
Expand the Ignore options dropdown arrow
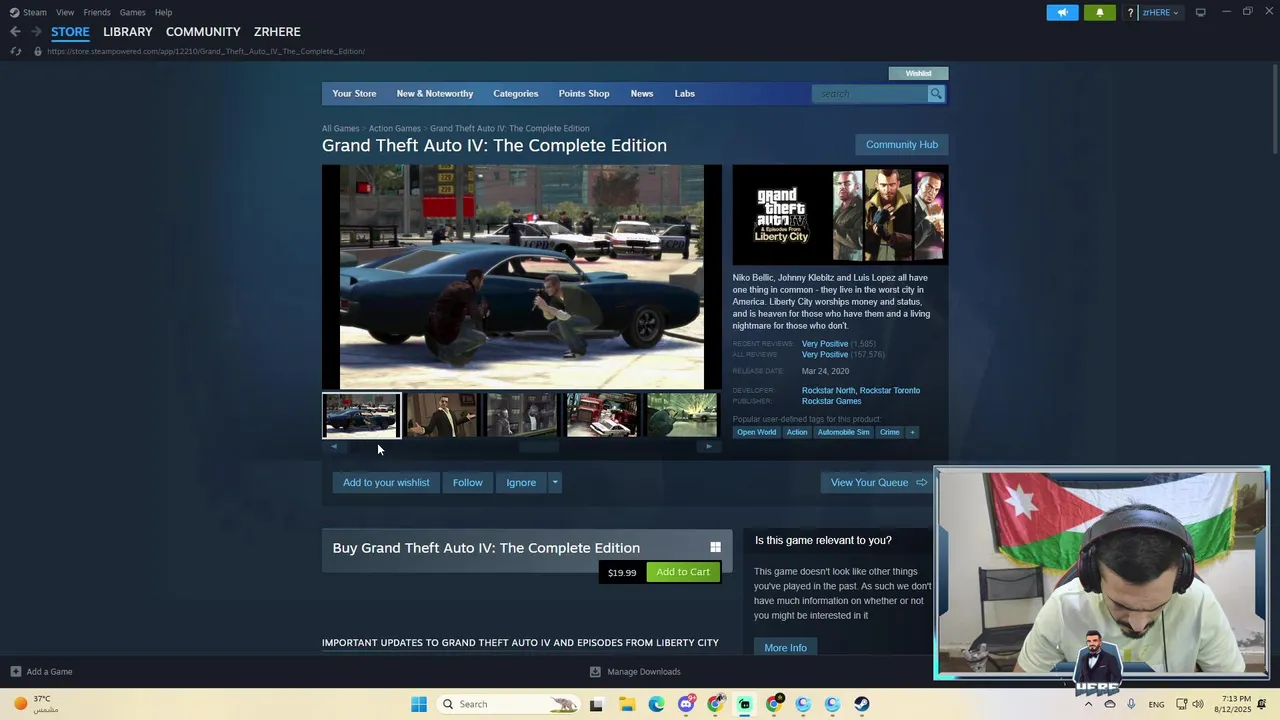(x=555, y=482)
